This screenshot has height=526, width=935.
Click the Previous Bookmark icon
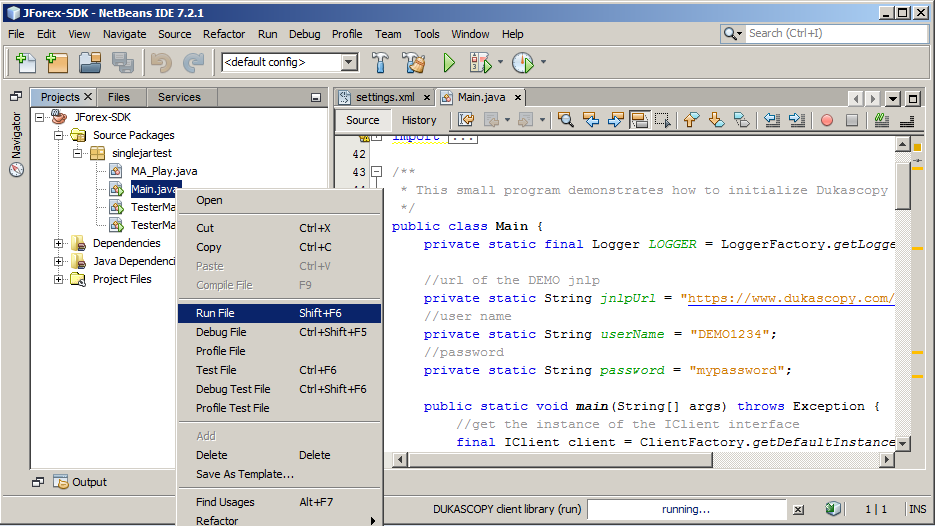pos(691,120)
